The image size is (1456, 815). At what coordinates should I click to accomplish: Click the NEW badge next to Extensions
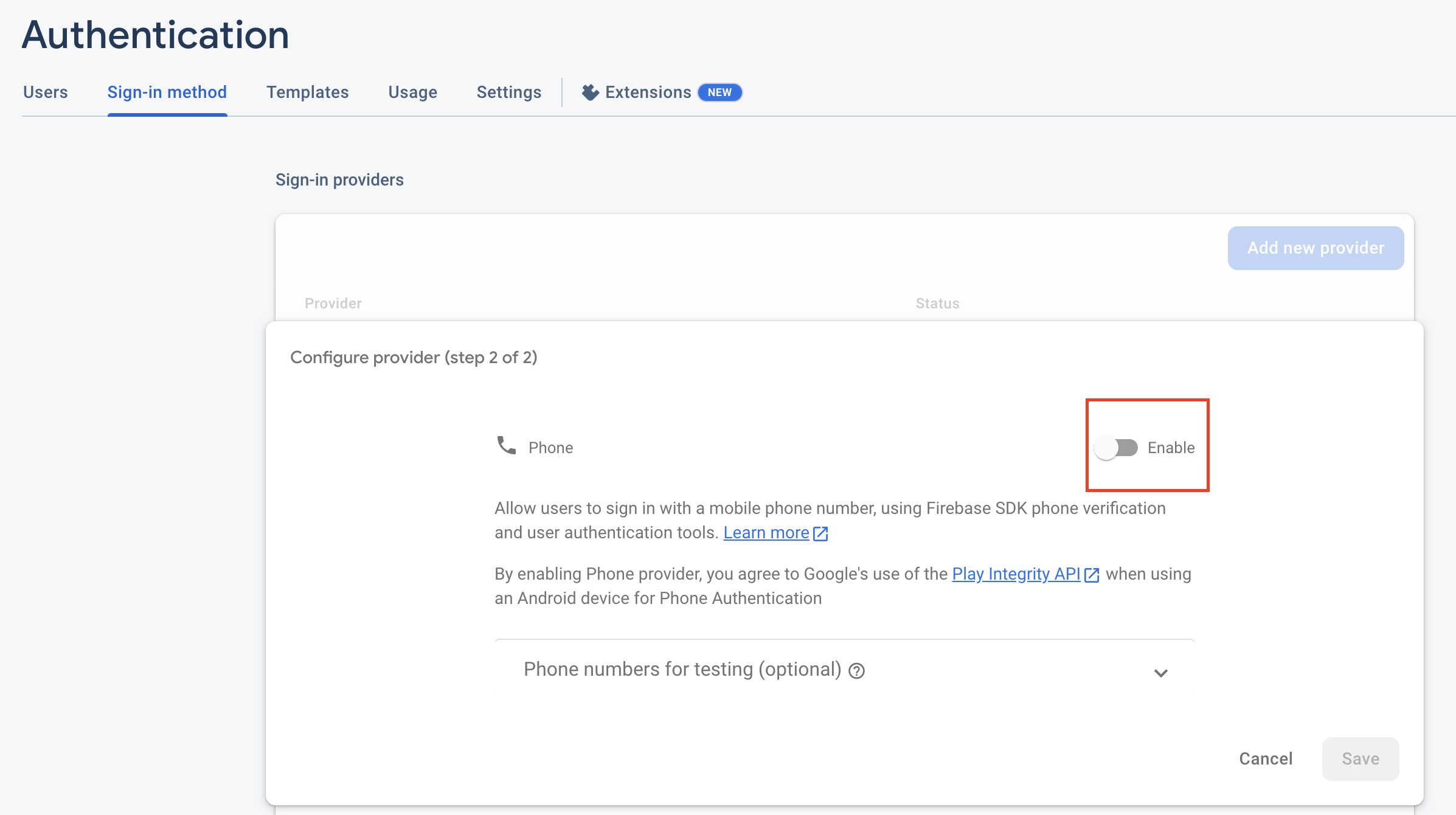pyautogui.click(x=719, y=92)
